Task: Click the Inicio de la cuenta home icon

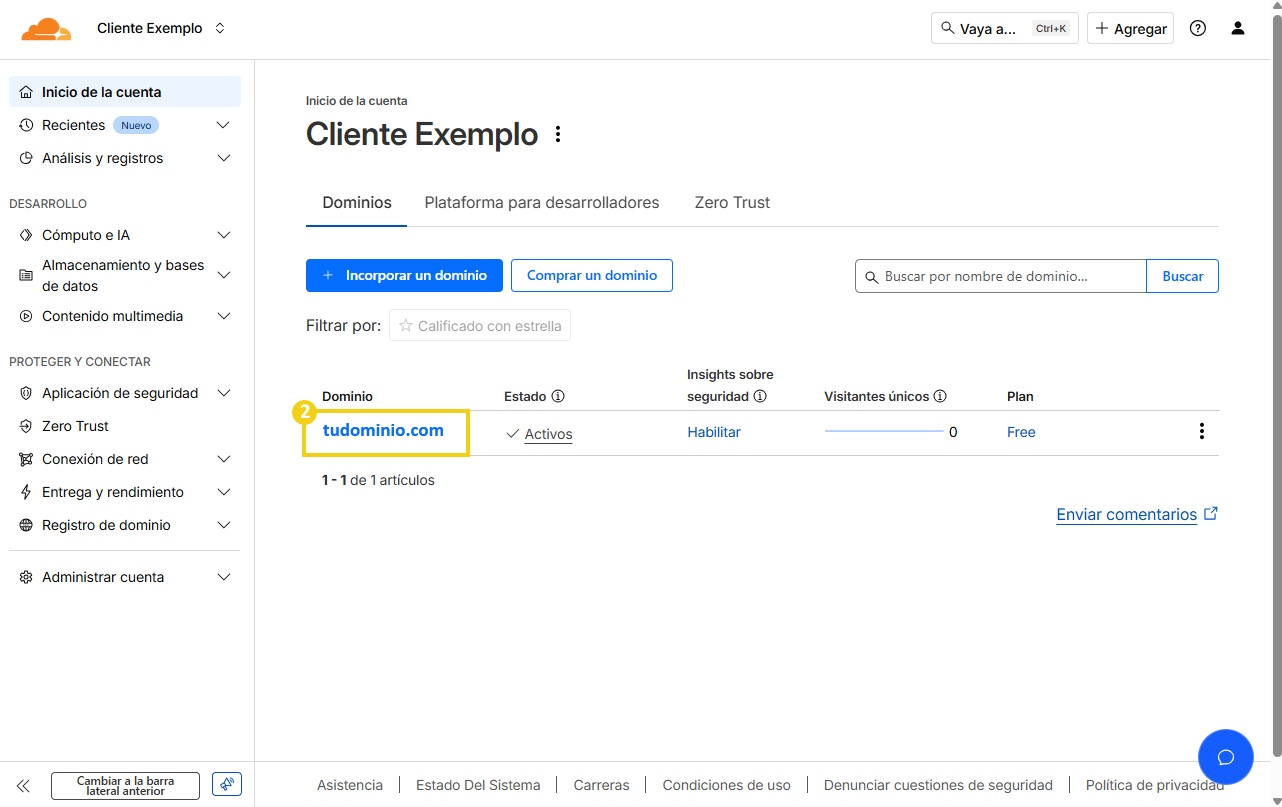Action: point(25,91)
